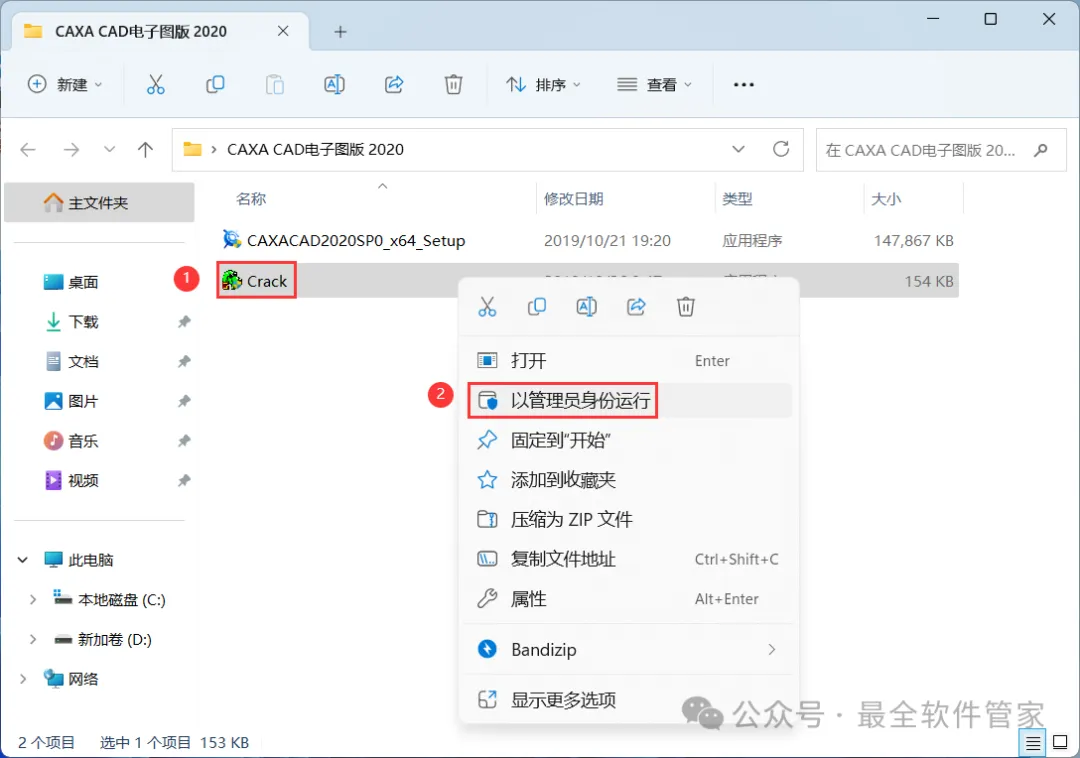Select 主文件夹 in sidebar
The height and width of the screenshot is (758, 1080).
click(99, 202)
